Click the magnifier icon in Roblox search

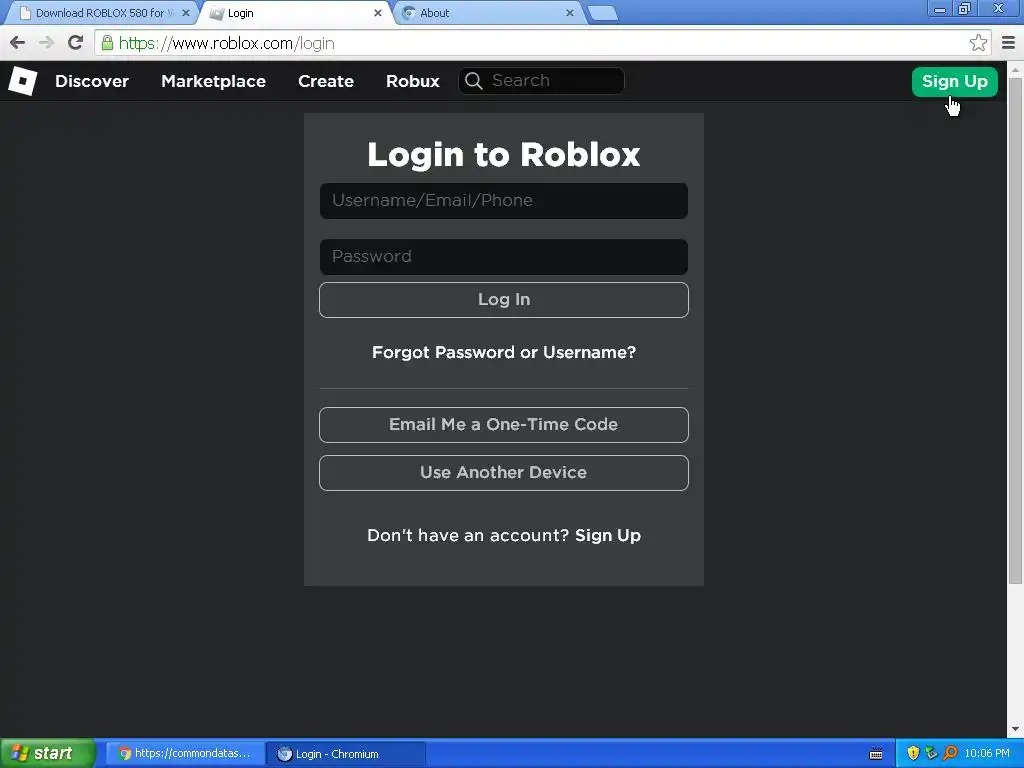point(473,81)
